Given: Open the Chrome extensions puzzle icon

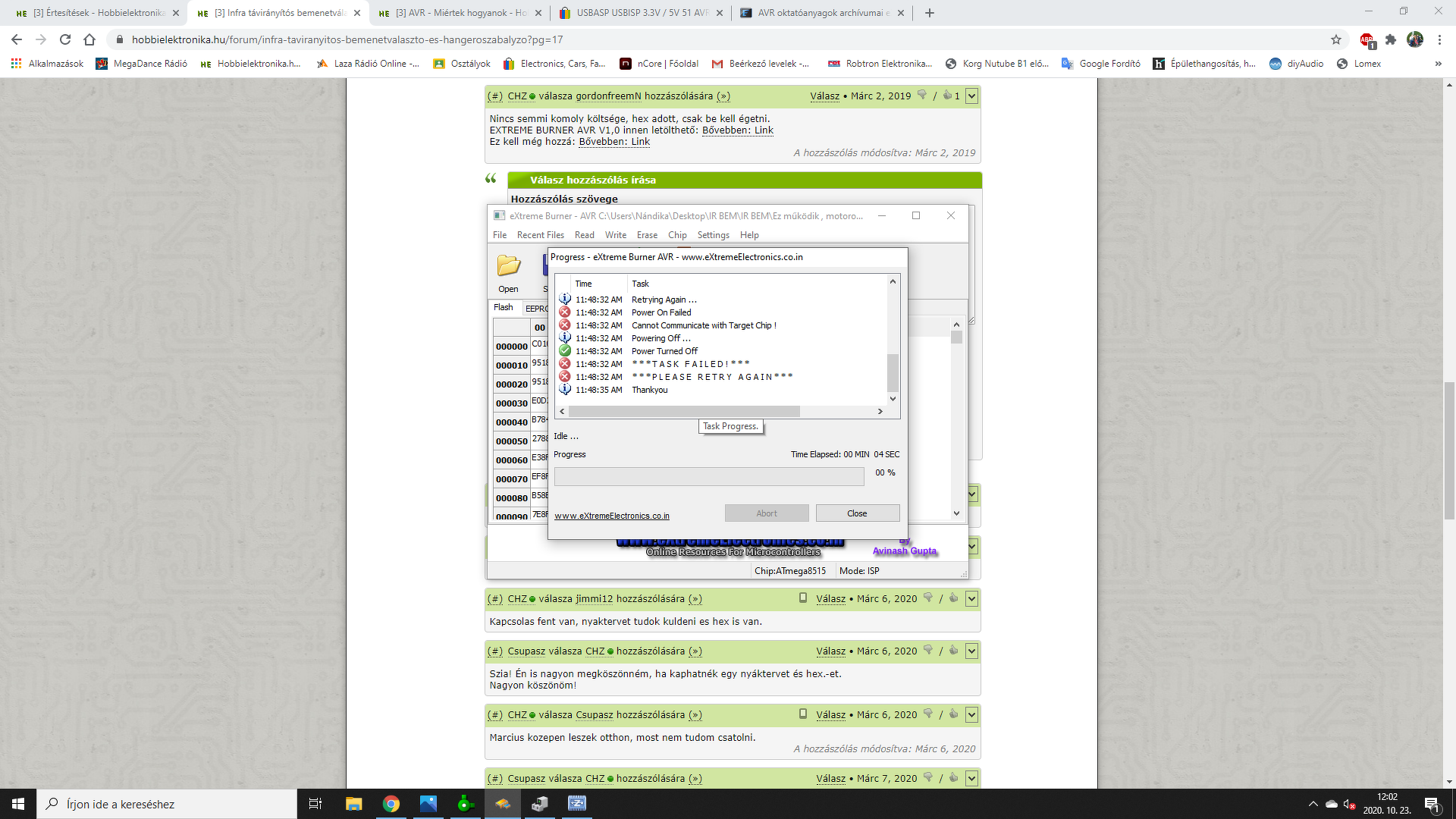Looking at the screenshot, I should pos(1391,39).
